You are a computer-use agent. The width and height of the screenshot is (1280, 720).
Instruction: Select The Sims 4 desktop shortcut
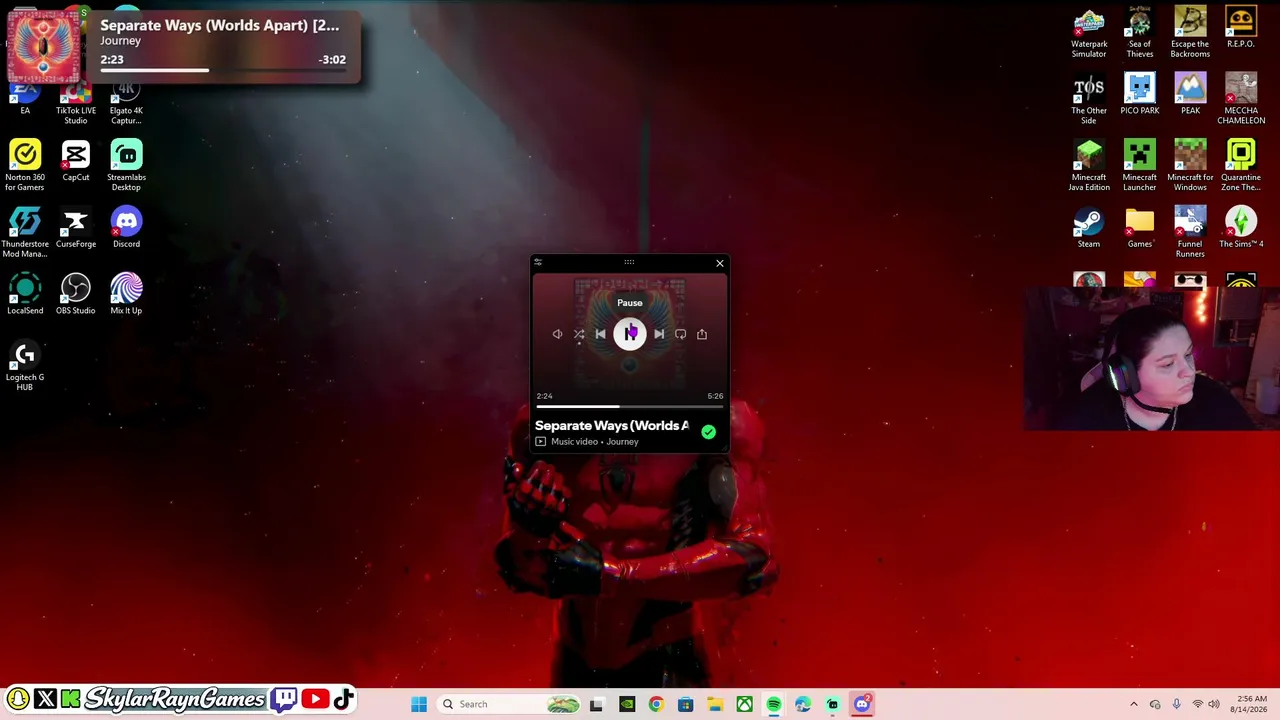1241,227
